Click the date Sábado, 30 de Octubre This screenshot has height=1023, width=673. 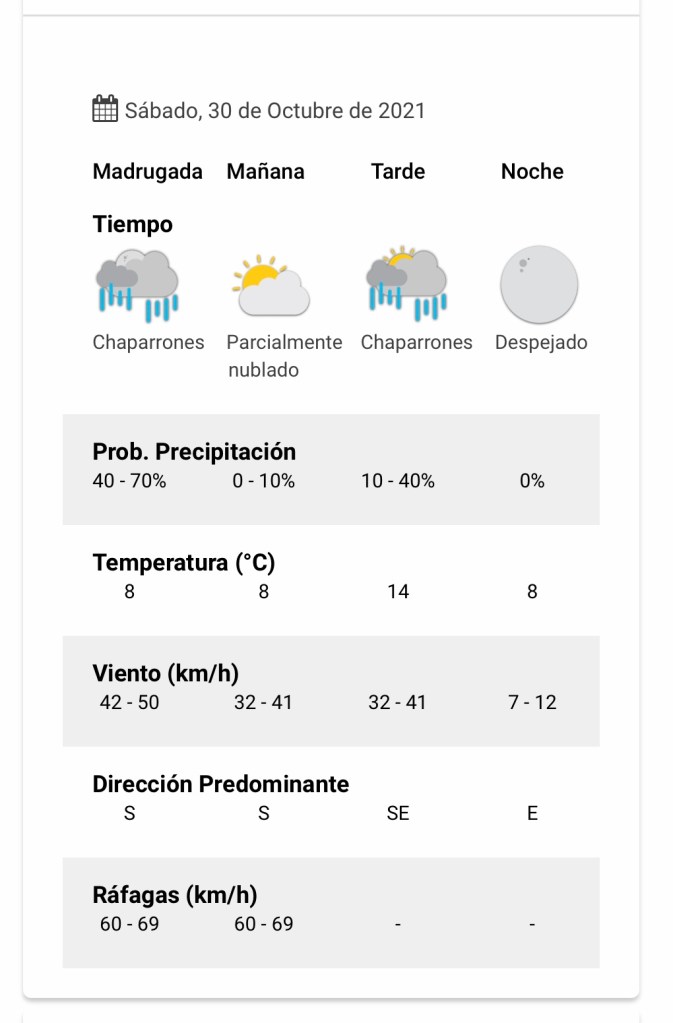pyautogui.click(x=275, y=110)
